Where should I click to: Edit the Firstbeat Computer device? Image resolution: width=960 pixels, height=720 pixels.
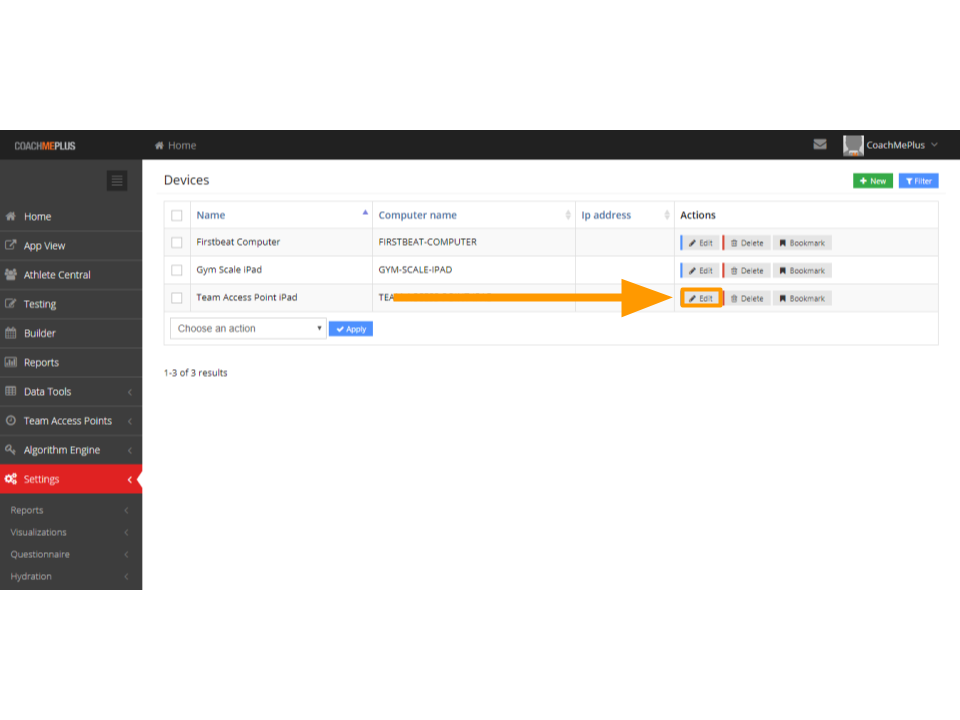point(700,243)
